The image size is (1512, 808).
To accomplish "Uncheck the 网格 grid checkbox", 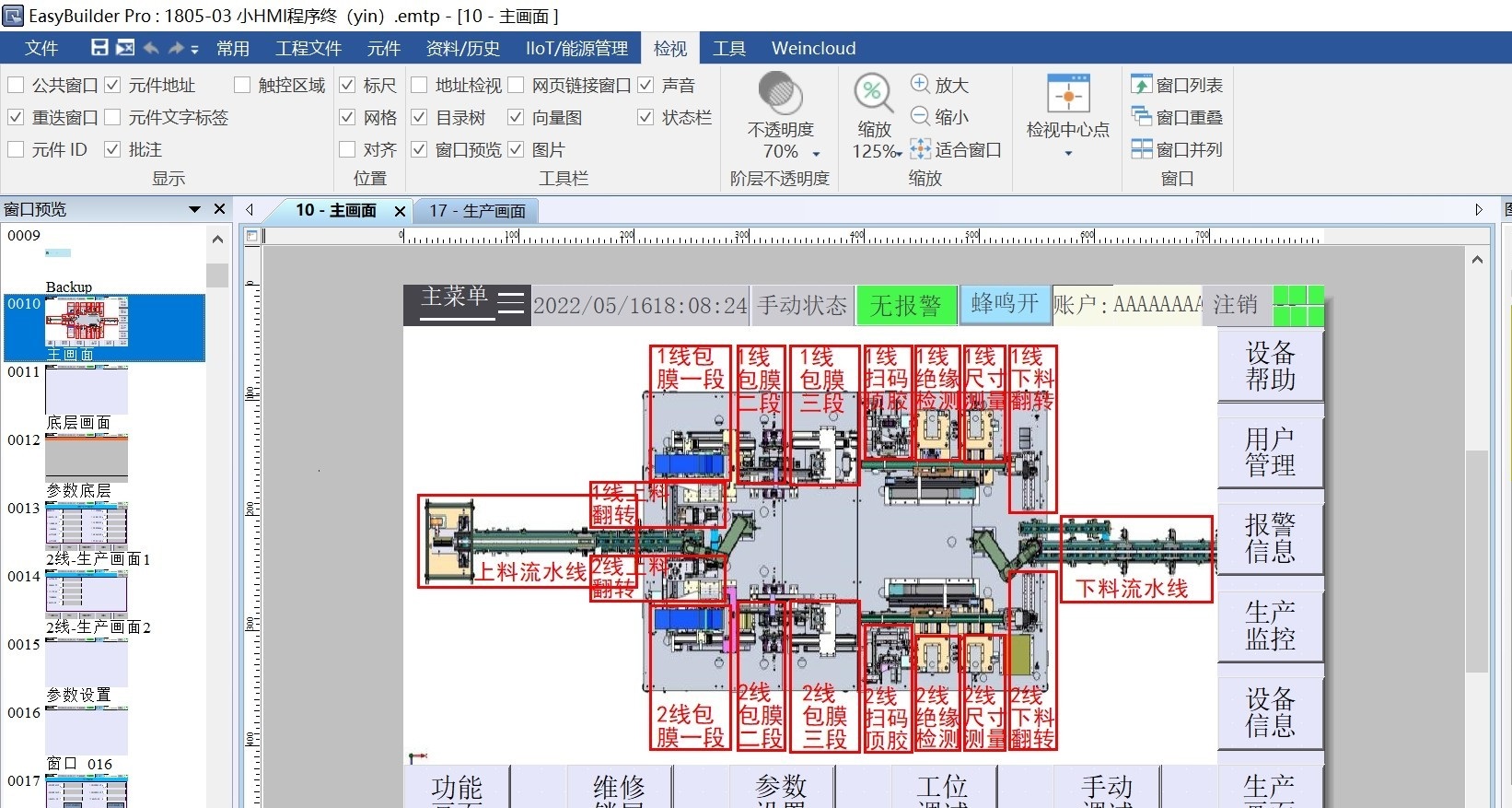I will click(x=347, y=117).
